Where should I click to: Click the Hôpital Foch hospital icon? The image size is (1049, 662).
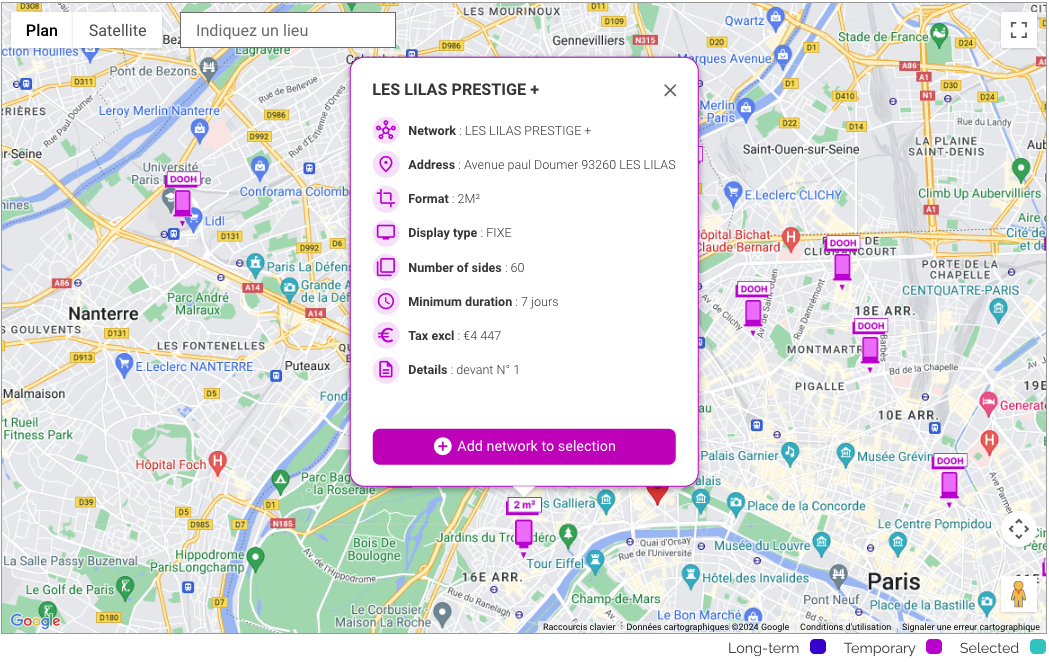click(x=217, y=462)
